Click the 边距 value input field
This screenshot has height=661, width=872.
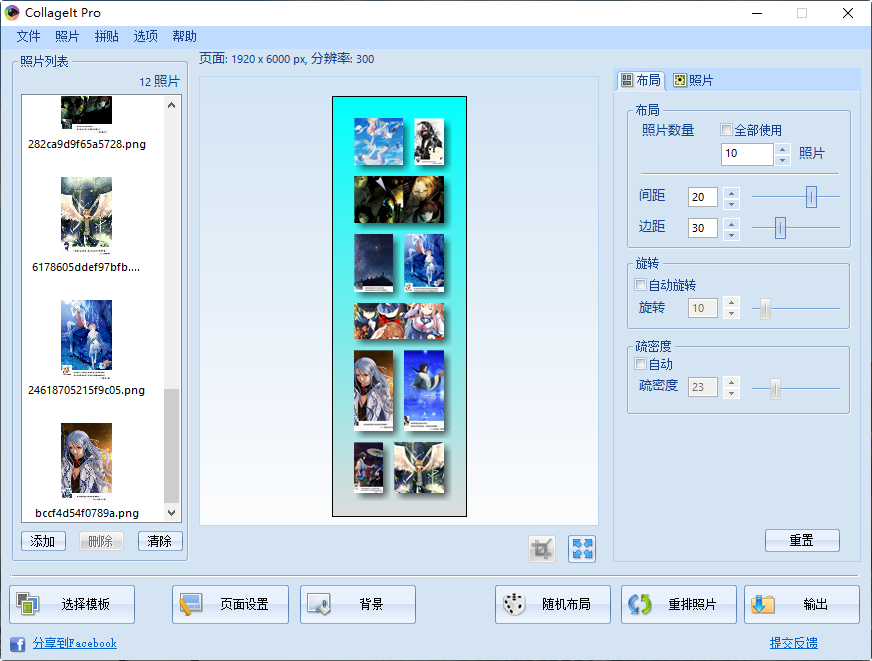(x=702, y=228)
